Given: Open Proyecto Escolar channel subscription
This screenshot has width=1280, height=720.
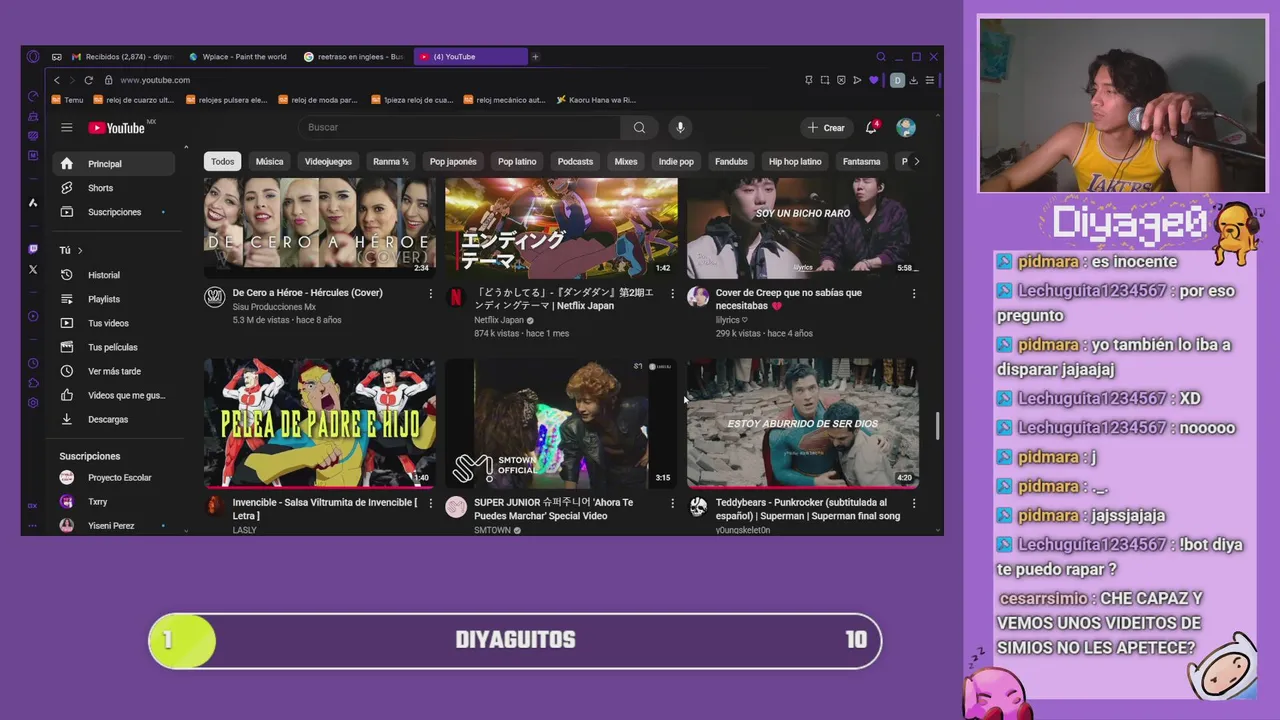Looking at the screenshot, I should tap(114, 478).
